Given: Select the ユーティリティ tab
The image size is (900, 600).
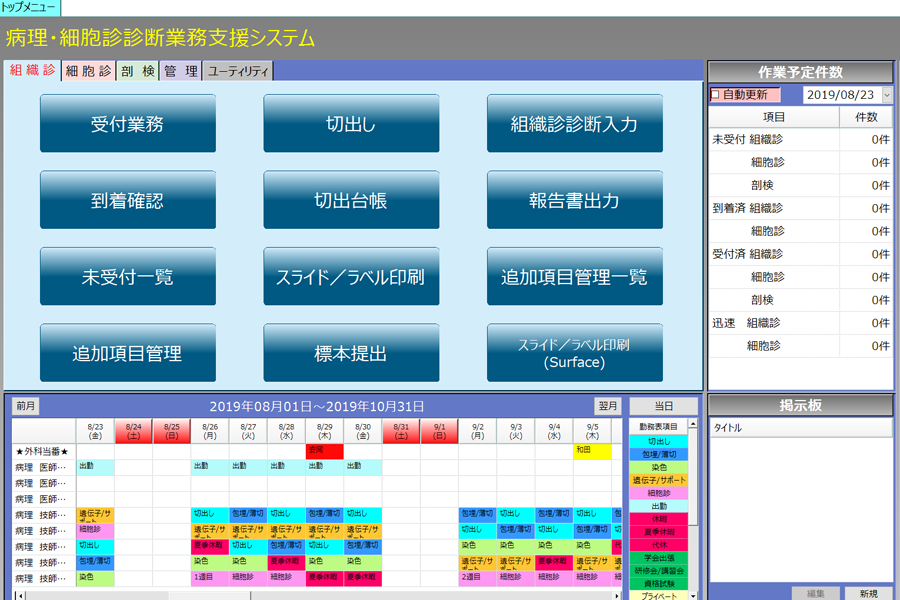Looking at the screenshot, I should 238,71.
